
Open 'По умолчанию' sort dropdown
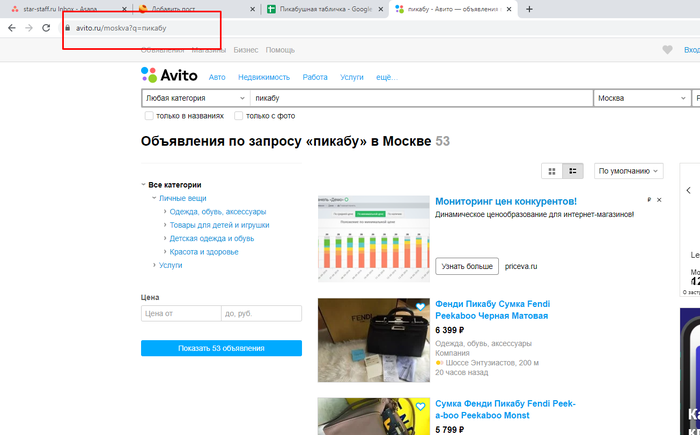click(628, 171)
